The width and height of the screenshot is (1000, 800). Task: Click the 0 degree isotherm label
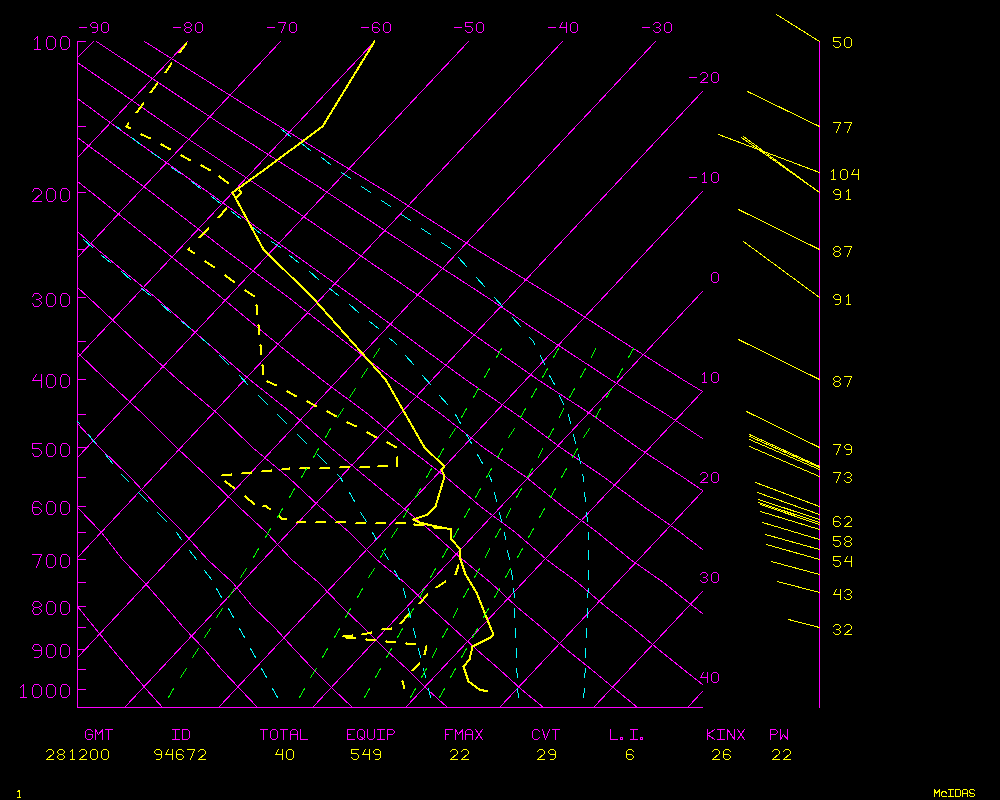[714, 278]
